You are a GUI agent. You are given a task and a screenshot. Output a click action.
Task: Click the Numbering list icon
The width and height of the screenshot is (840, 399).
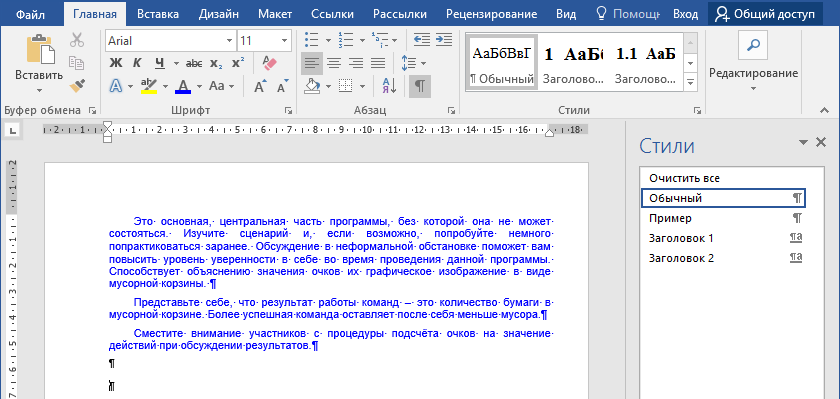(x=346, y=39)
